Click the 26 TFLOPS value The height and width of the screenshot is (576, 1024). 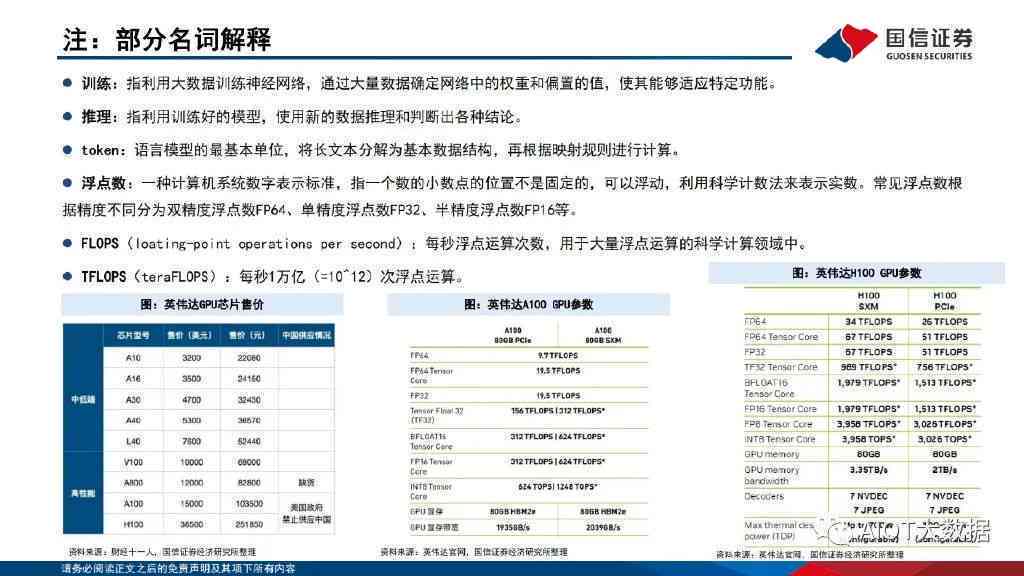(x=944, y=321)
